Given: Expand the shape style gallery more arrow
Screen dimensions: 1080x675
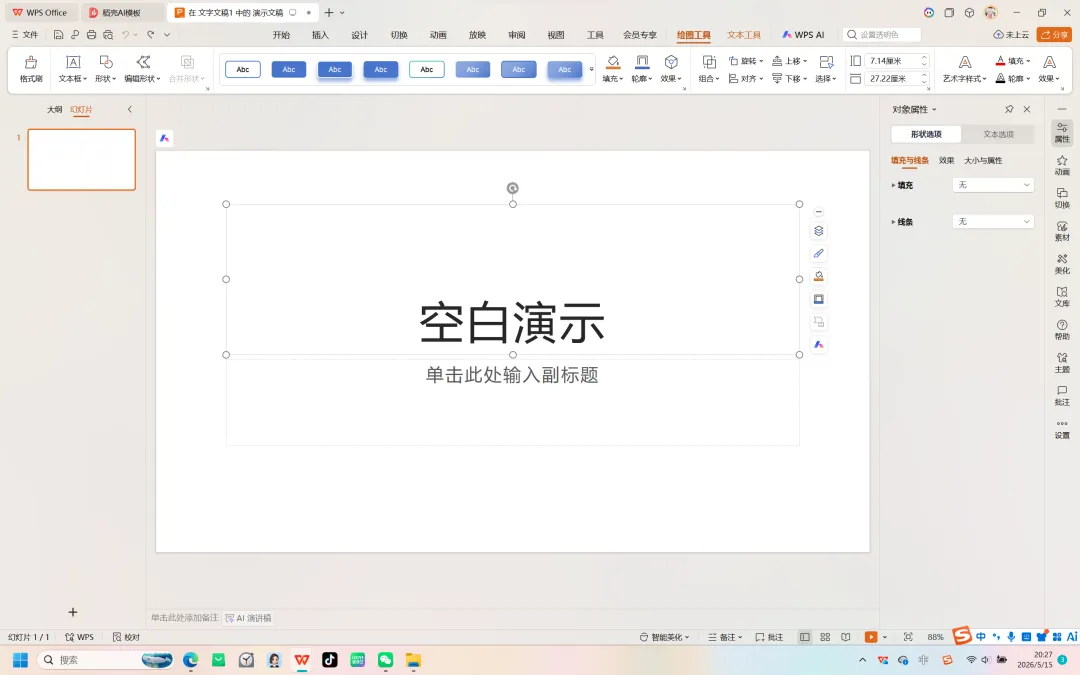Looking at the screenshot, I should pos(591,70).
